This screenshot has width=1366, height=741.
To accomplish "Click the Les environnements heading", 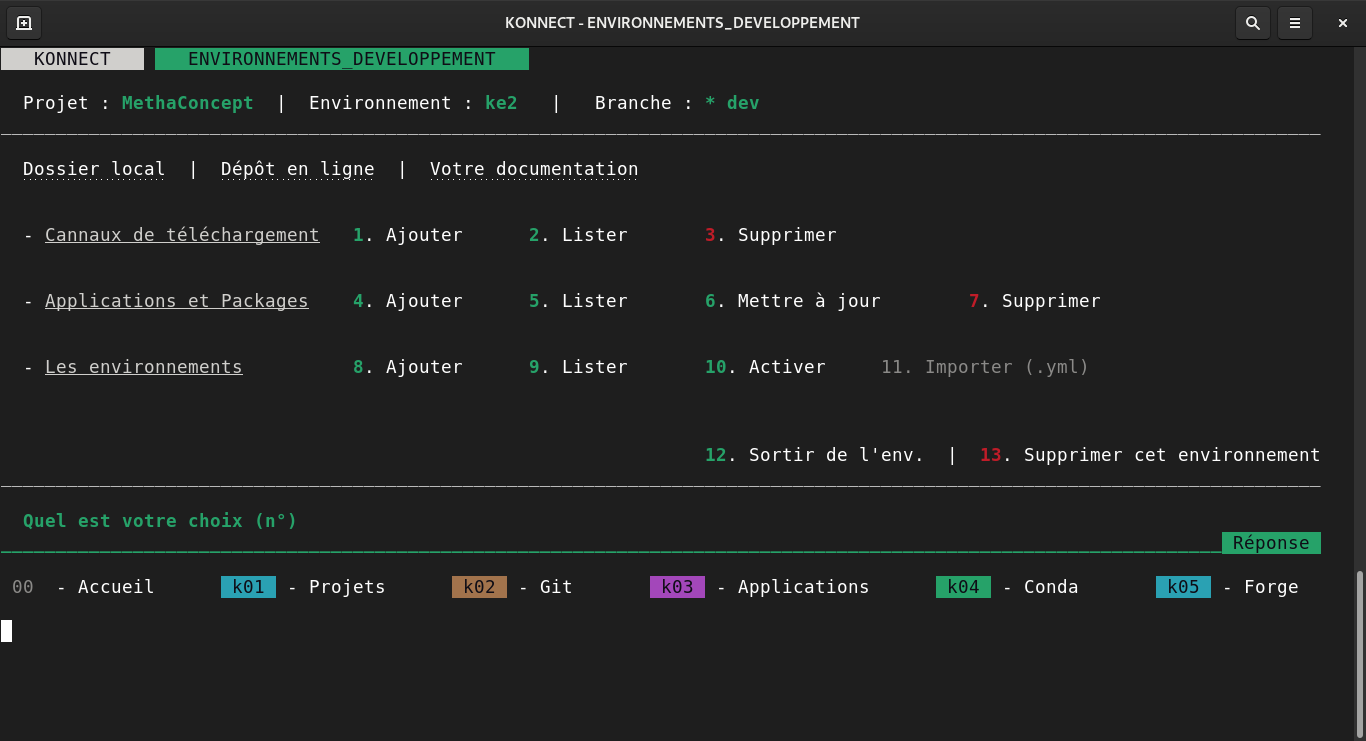I will 143,367.
